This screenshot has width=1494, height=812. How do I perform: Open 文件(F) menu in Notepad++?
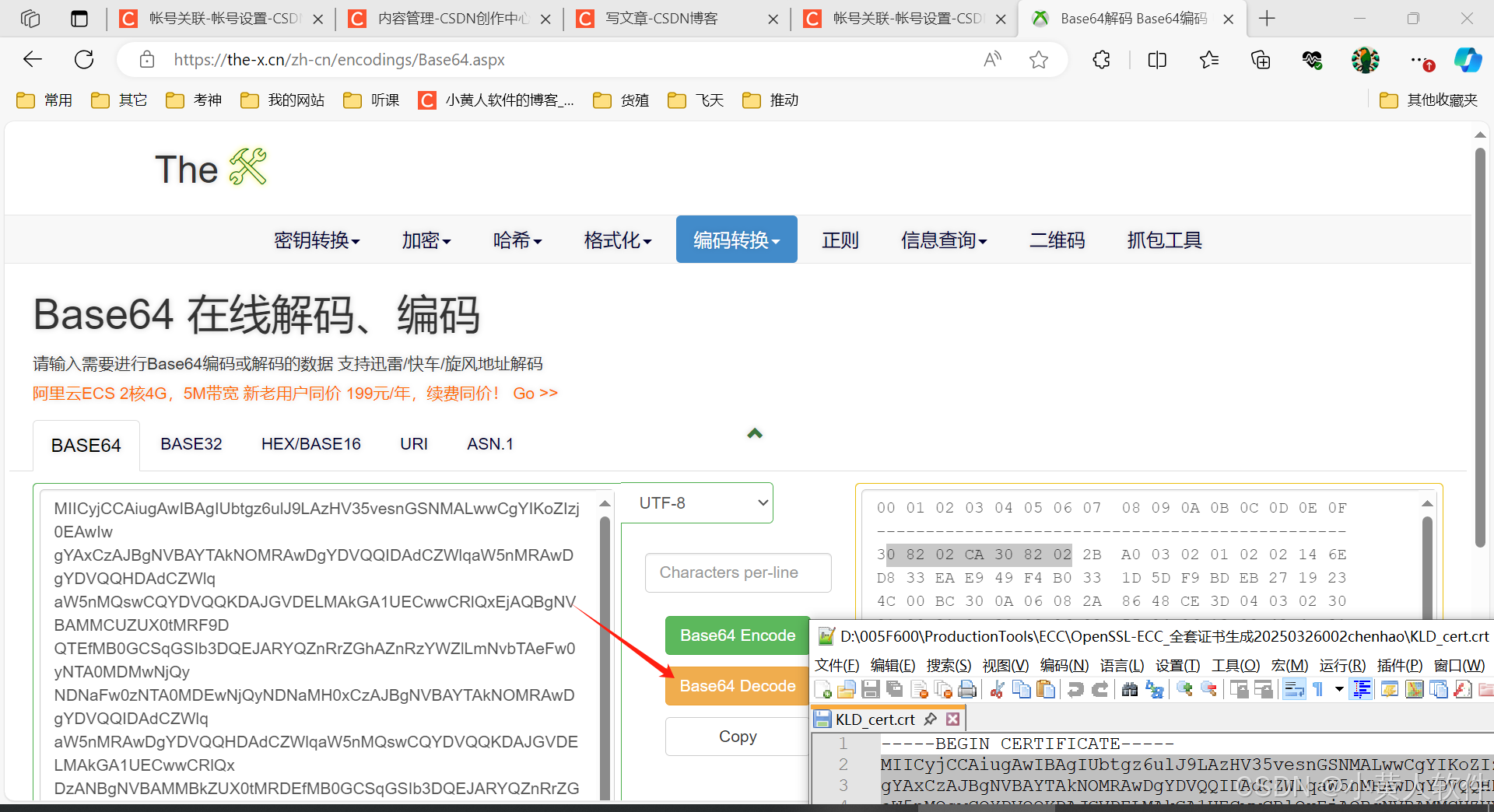click(836, 666)
